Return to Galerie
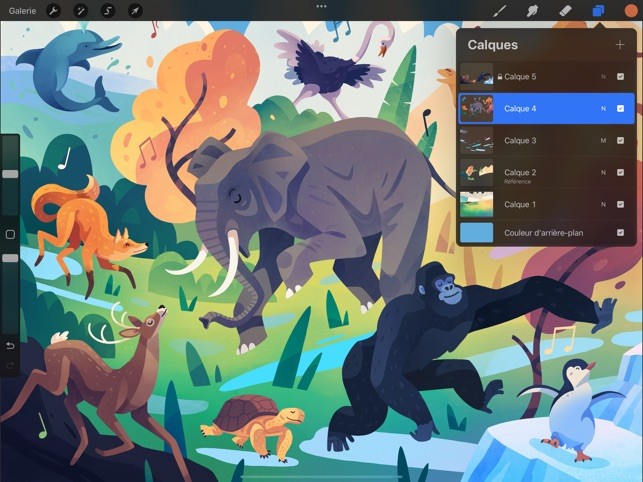Viewport: 643px width, 482px height. [22, 11]
